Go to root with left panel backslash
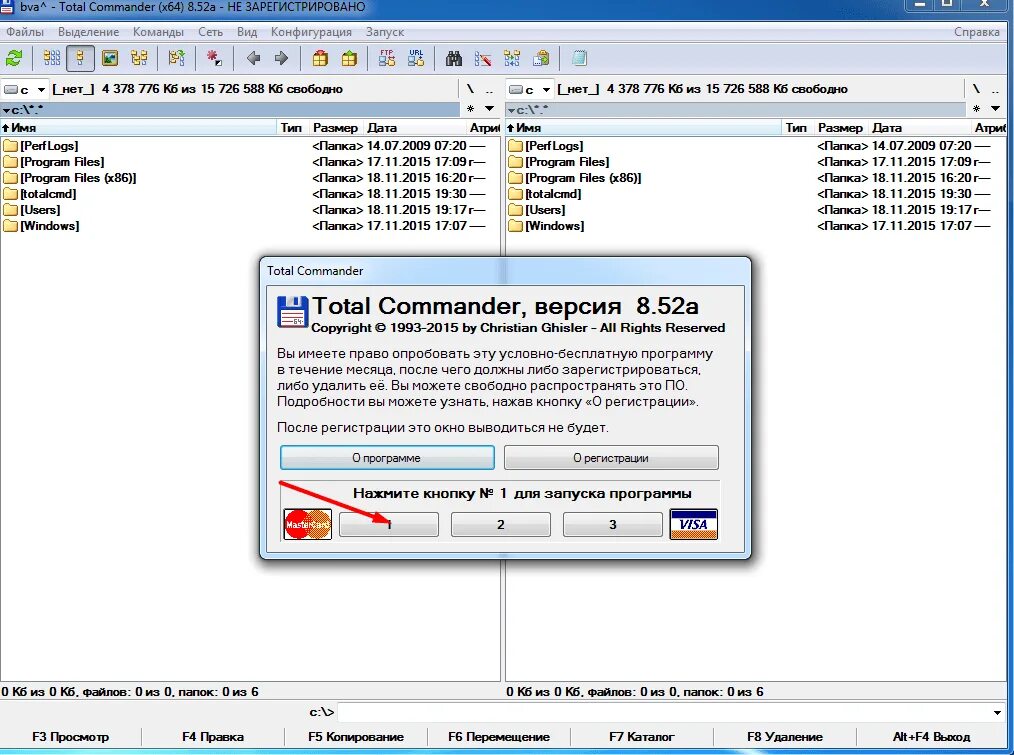Screen dimensions: 1014x755 pos(470,89)
